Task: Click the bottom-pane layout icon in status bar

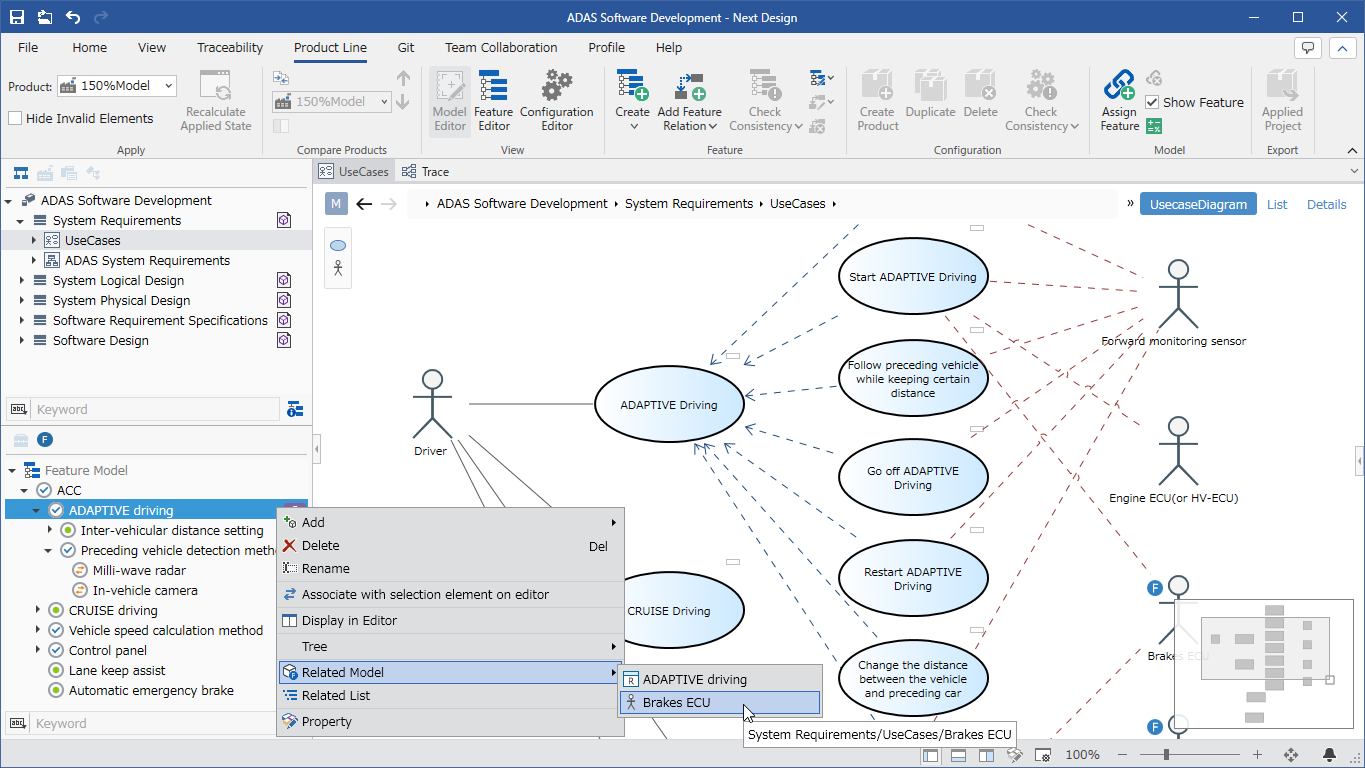Action: point(959,755)
